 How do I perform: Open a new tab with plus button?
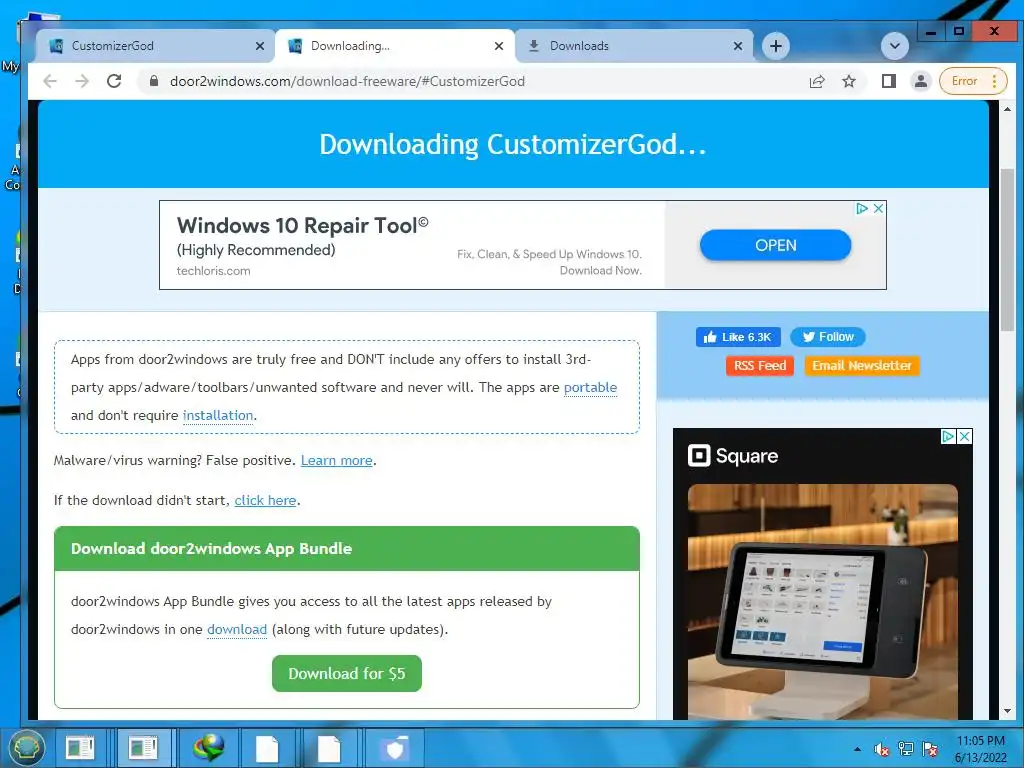coord(776,46)
